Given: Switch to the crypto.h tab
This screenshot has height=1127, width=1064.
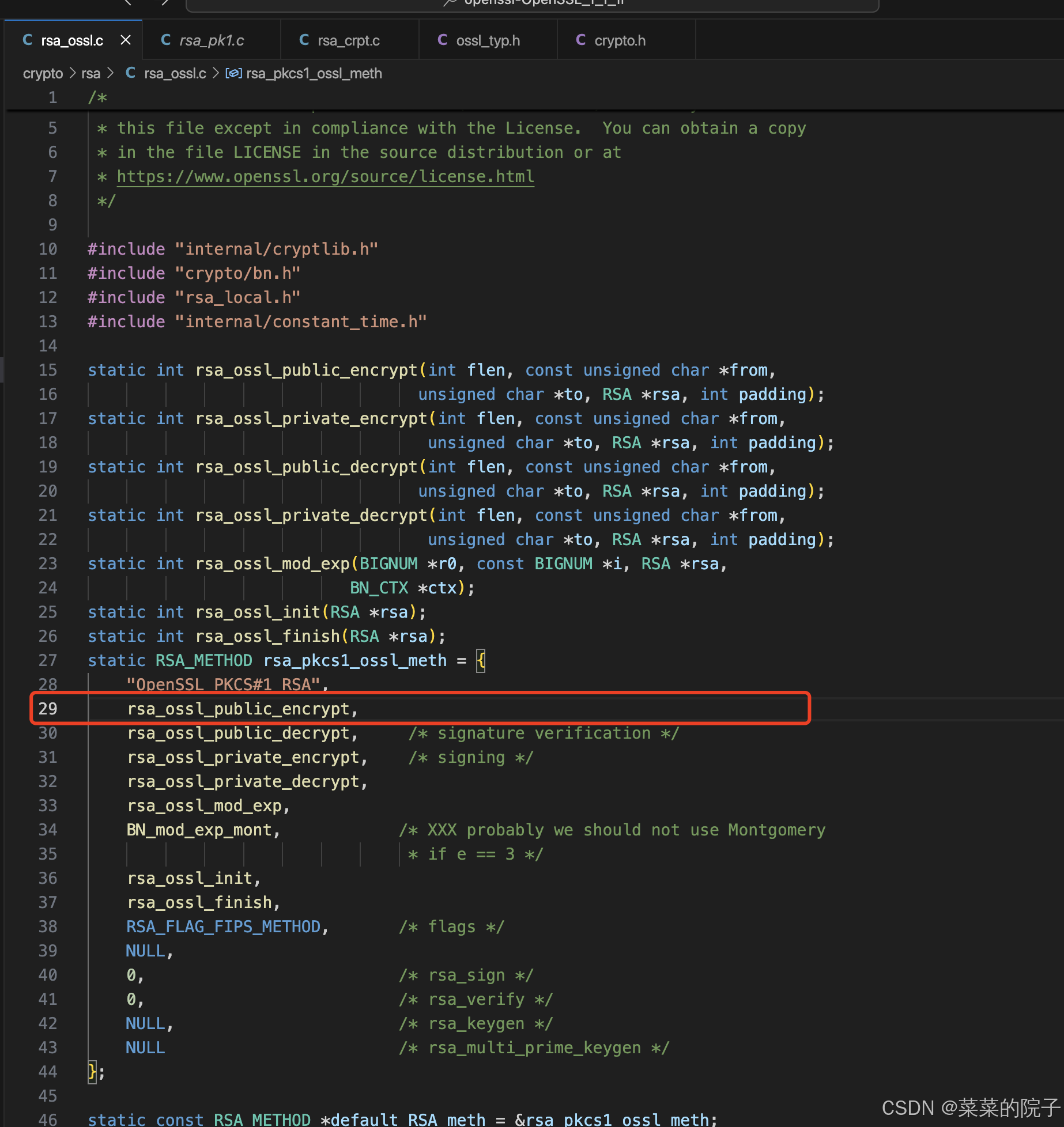Looking at the screenshot, I should pyautogui.click(x=620, y=40).
